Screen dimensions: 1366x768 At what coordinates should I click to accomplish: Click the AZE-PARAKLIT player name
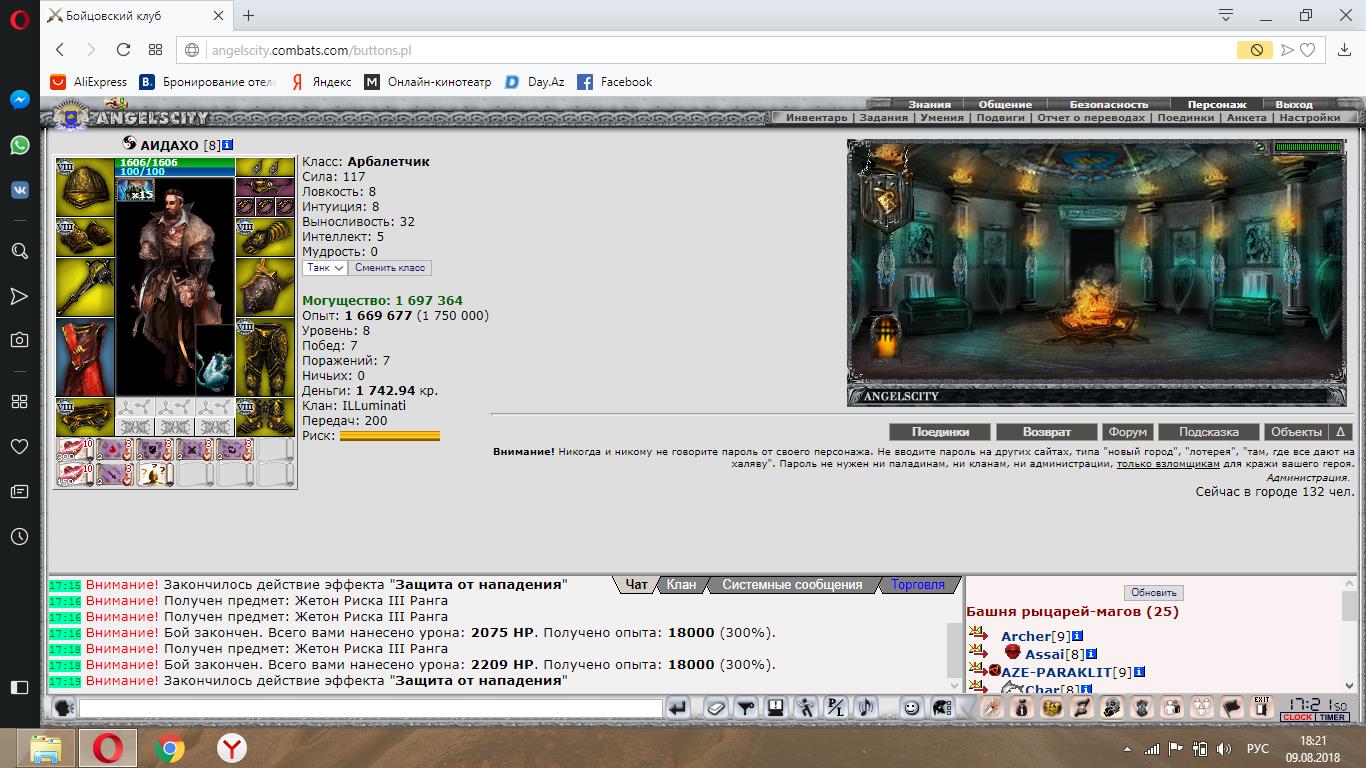(x=1057, y=672)
